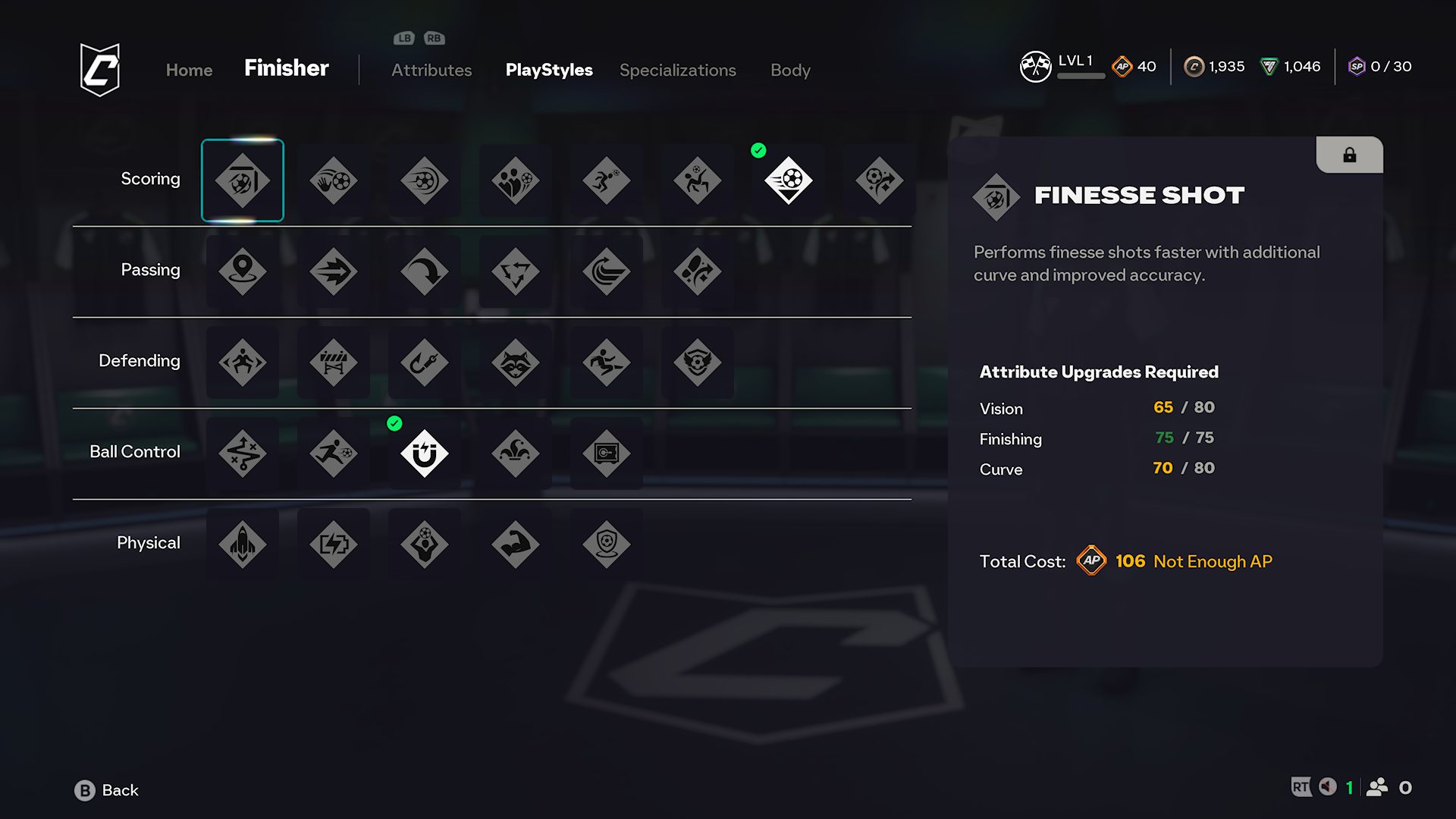Image resolution: width=1456 pixels, height=819 pixels.
Task: Select the map pin PlayStyle in Passing
Action: click(x=243, y=271)
